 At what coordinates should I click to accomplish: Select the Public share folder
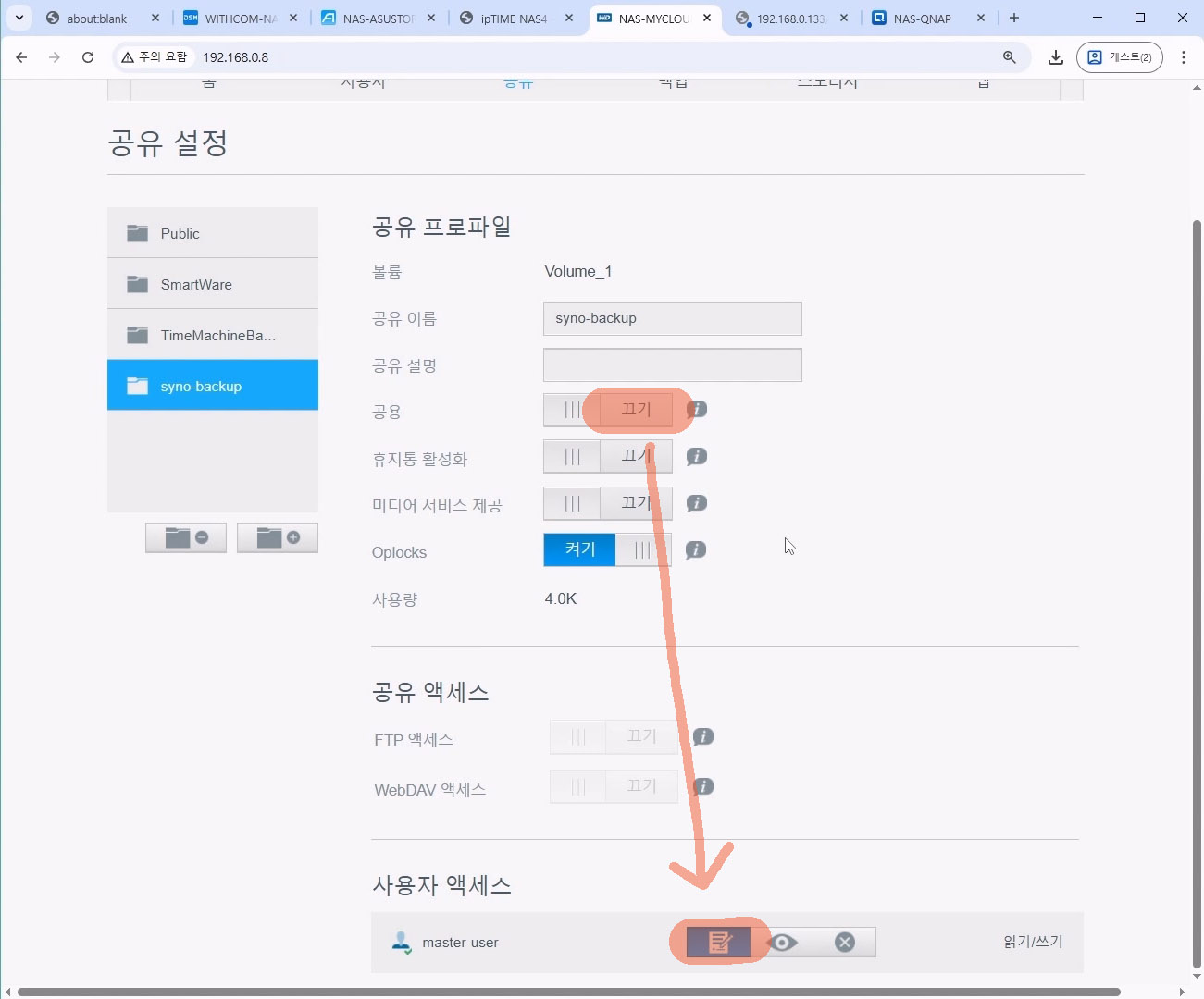point(213,233)
